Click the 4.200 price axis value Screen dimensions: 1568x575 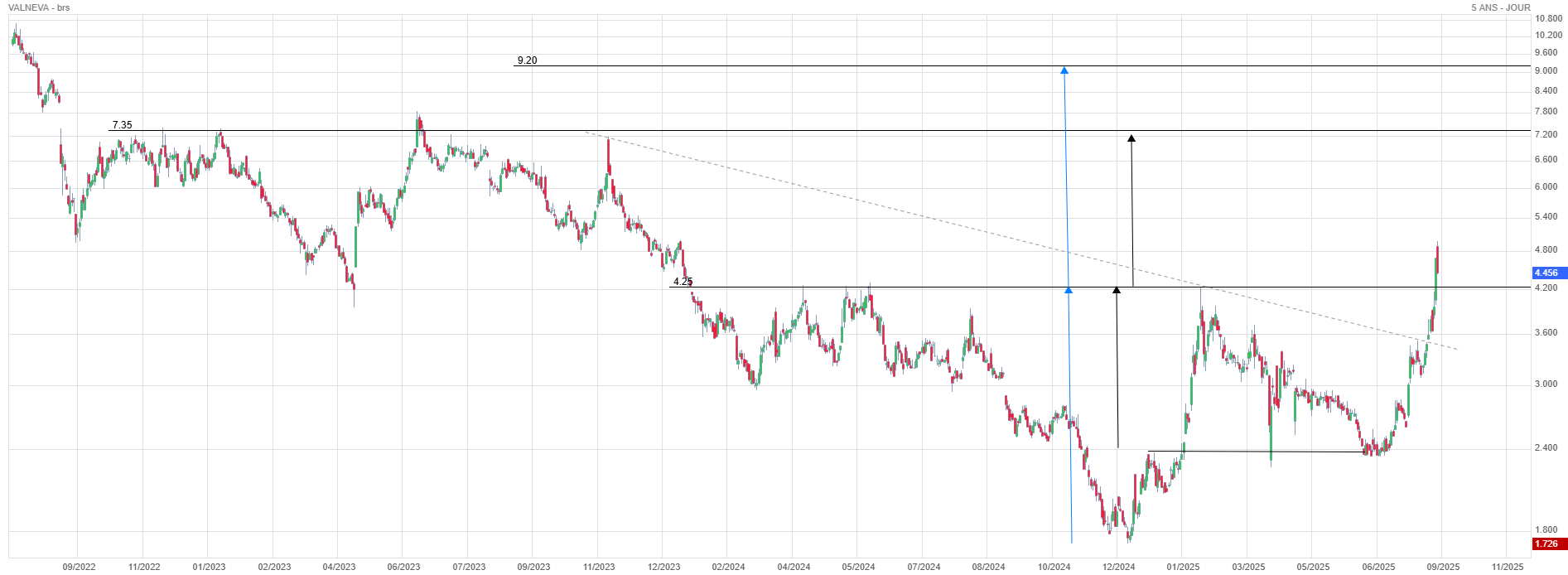1546,287
